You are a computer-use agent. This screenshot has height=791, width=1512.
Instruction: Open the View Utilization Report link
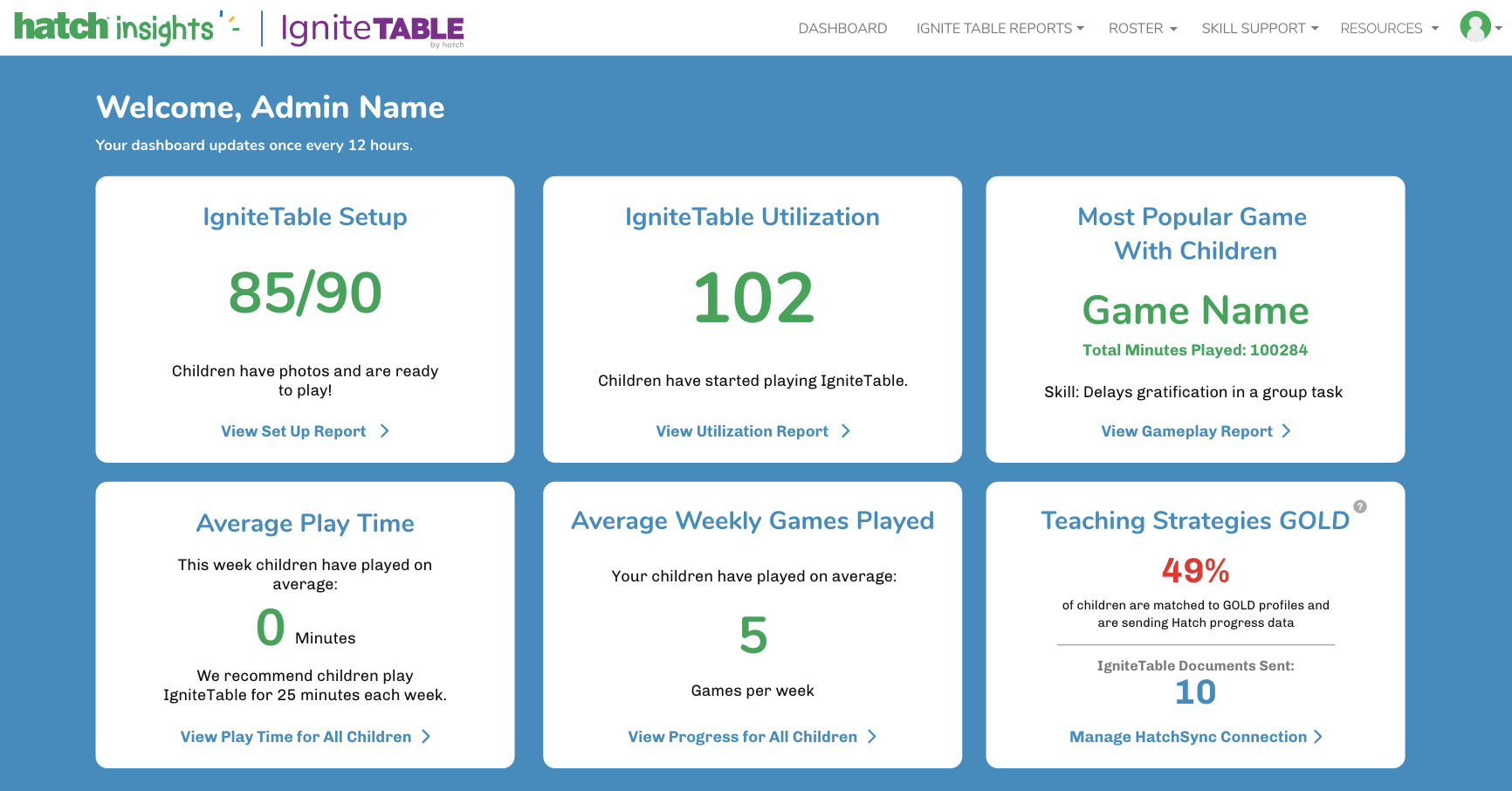pos(742,430)
